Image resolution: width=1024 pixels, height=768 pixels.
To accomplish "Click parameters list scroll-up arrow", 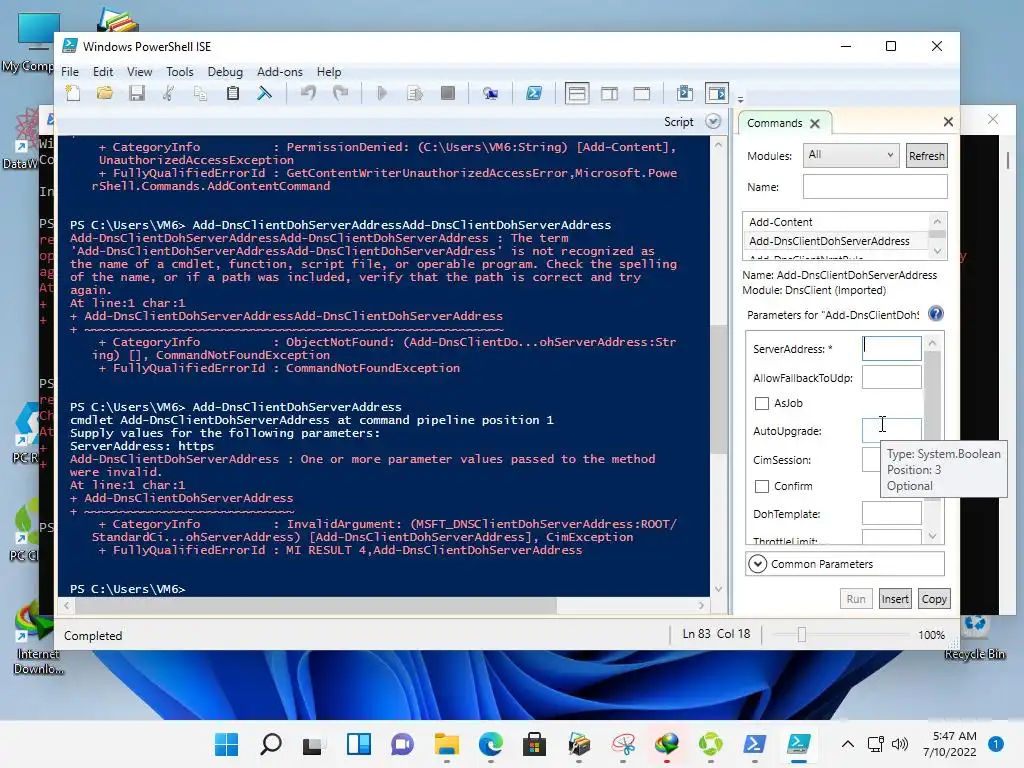I will (x=933, y=343).
